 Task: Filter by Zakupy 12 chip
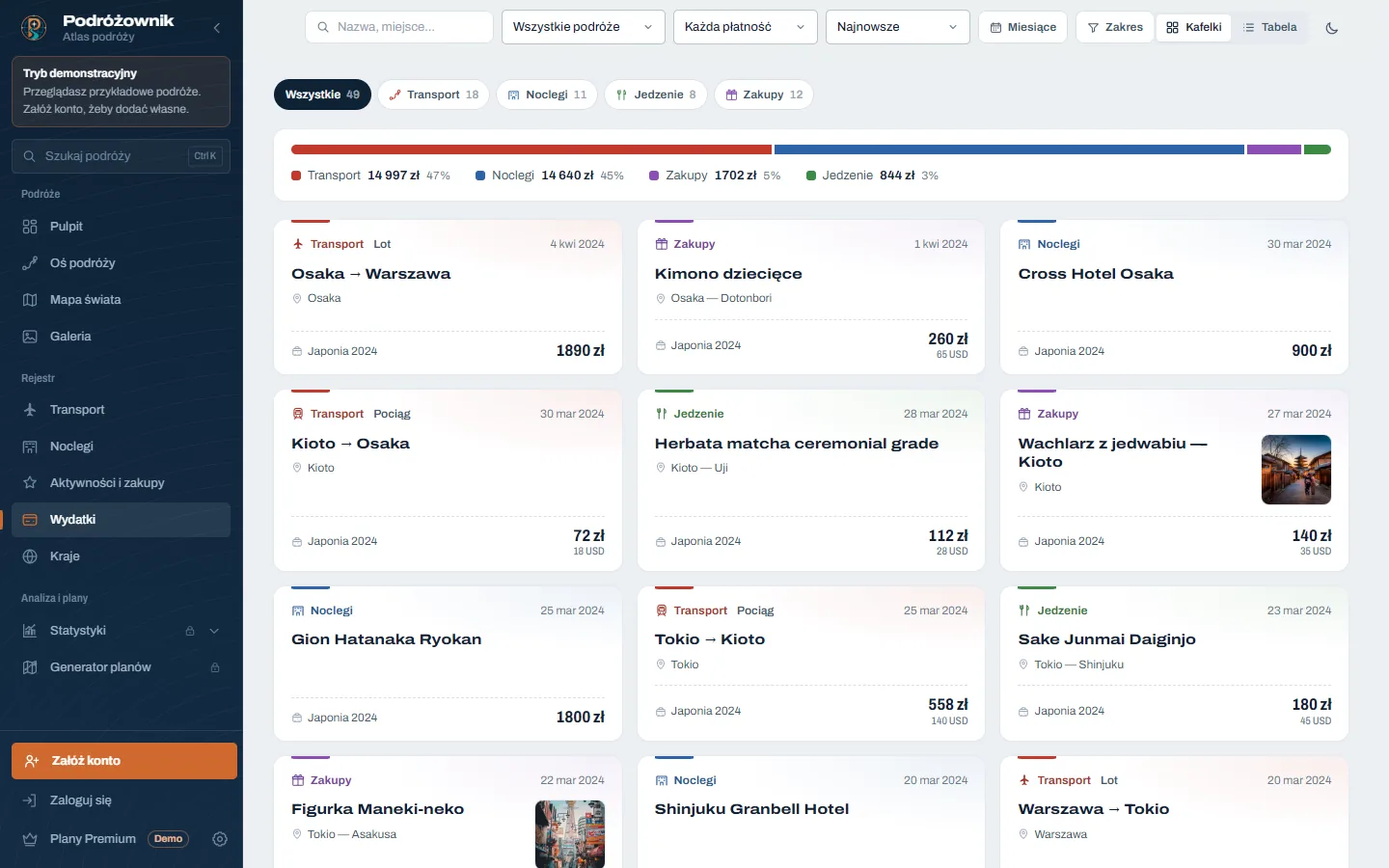(764, 95)
